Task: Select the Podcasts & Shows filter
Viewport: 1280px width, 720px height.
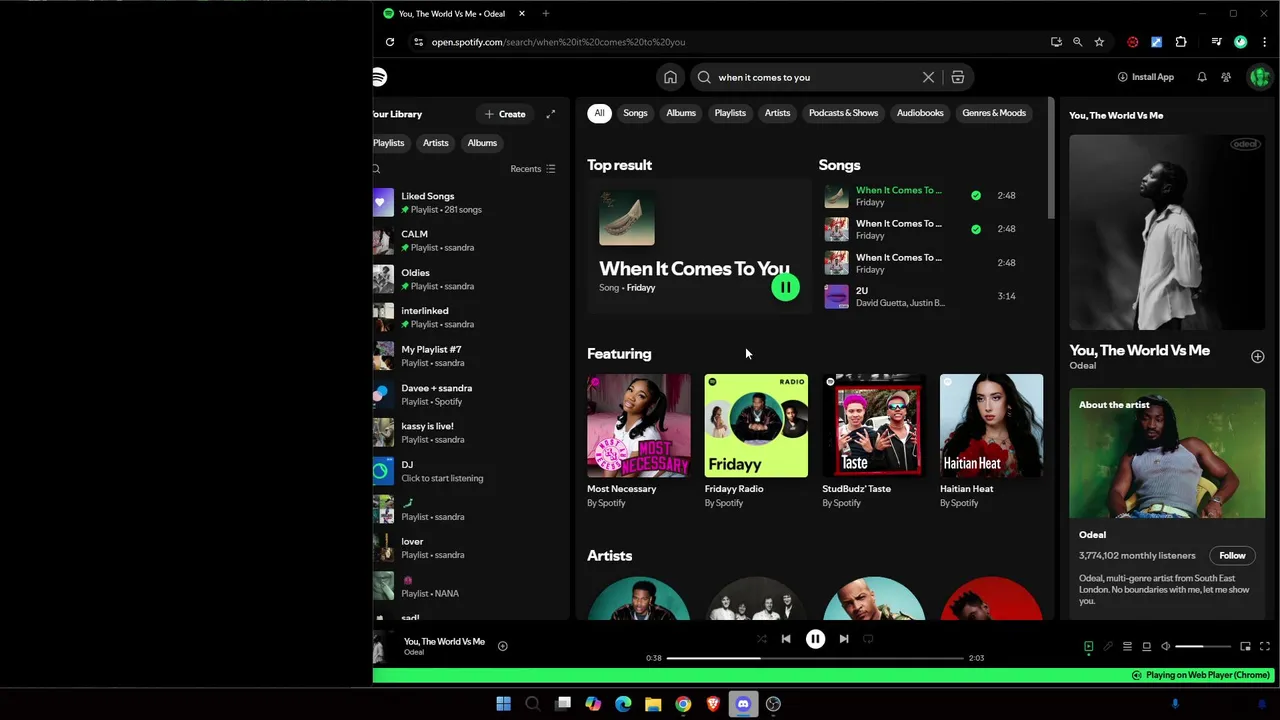Action: point(844,113)
